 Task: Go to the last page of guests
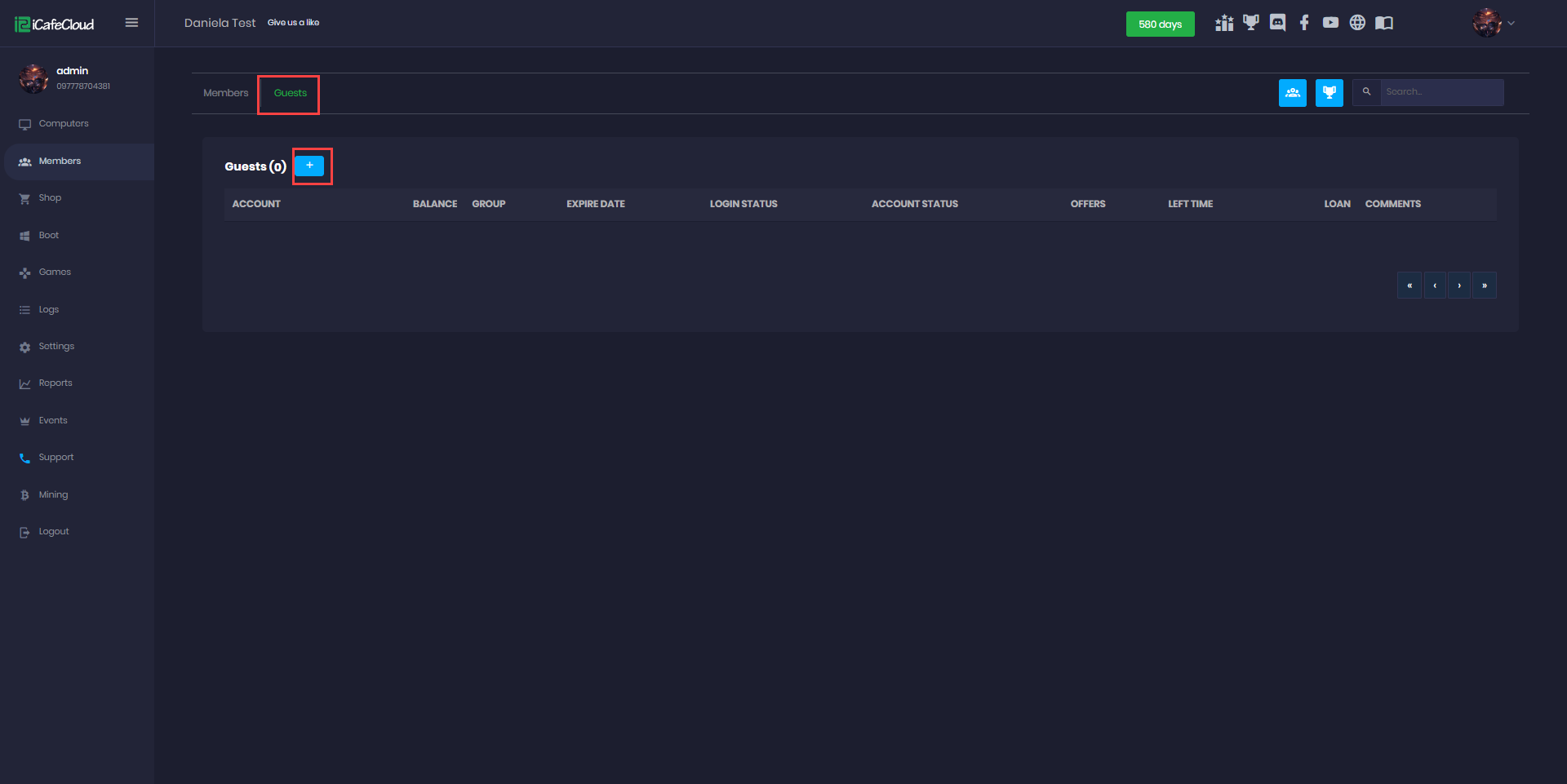(1484, 286)
